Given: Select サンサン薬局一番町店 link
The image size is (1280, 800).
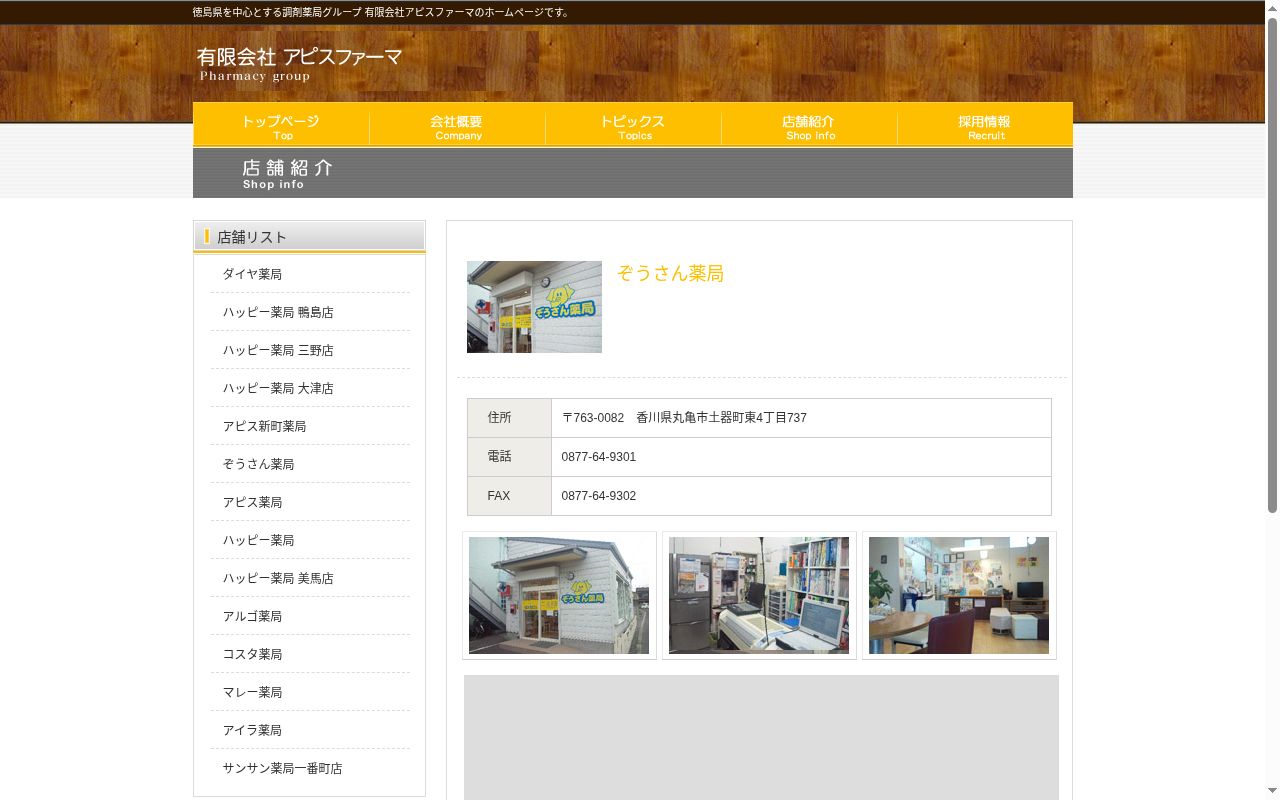Looking at the screenshot, I should tap(282, 768).
